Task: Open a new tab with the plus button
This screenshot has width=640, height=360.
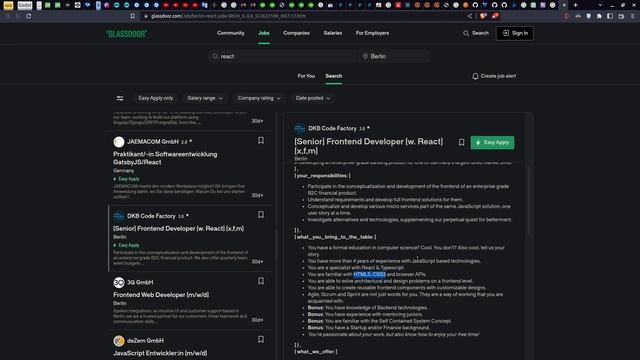Action: pyautogui.click(x=576, y=5)
